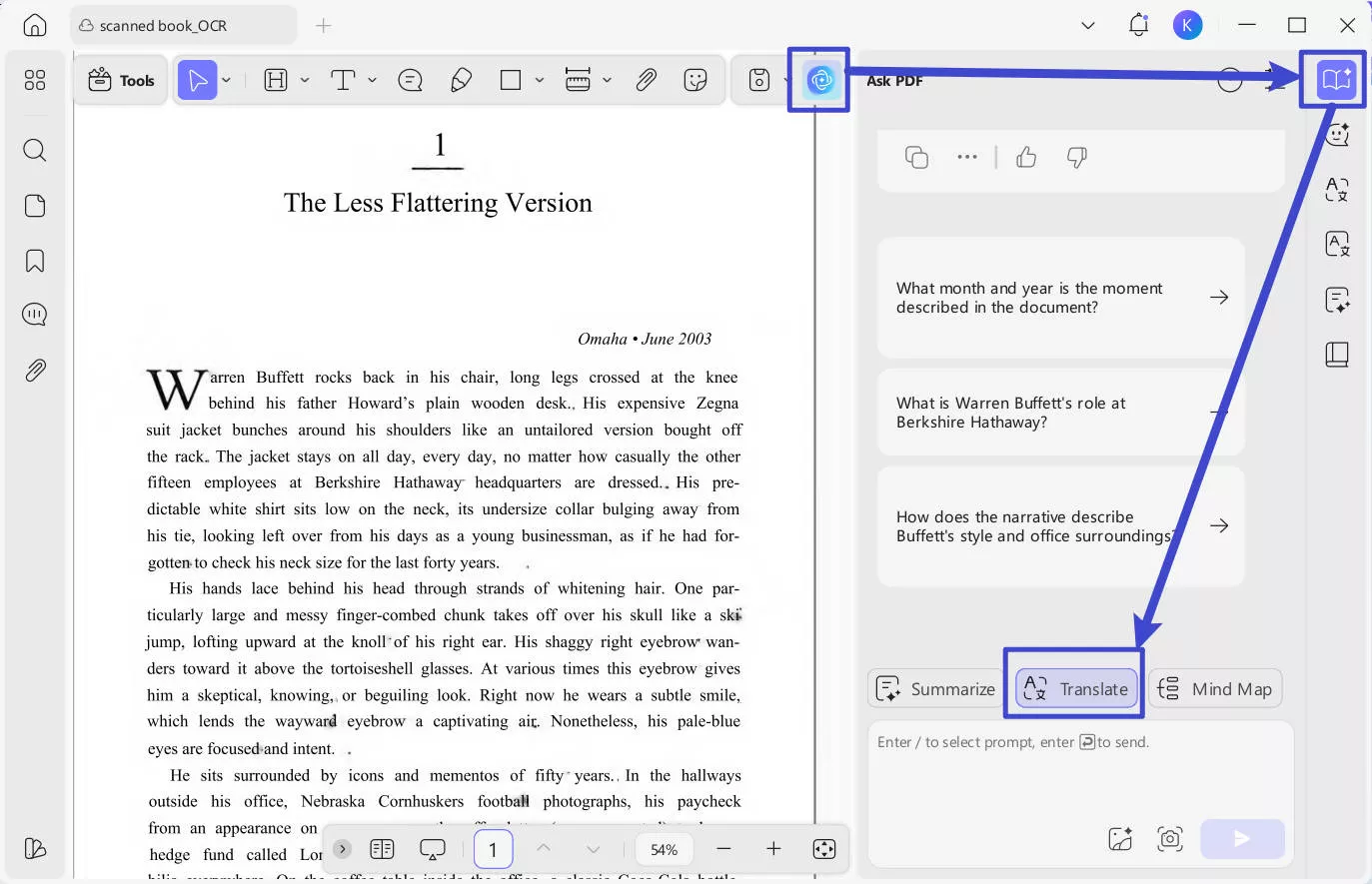Send the chat message
The width and height of the screenshot is (1372, 884).
coord(1242,838)
